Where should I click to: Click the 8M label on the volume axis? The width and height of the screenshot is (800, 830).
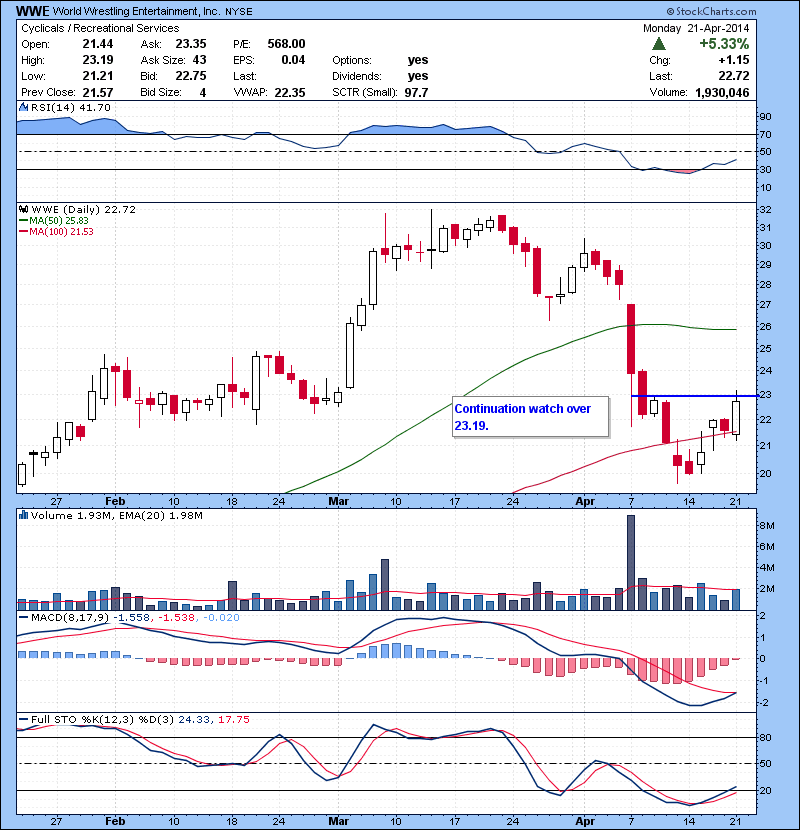(x=767, y=526)
